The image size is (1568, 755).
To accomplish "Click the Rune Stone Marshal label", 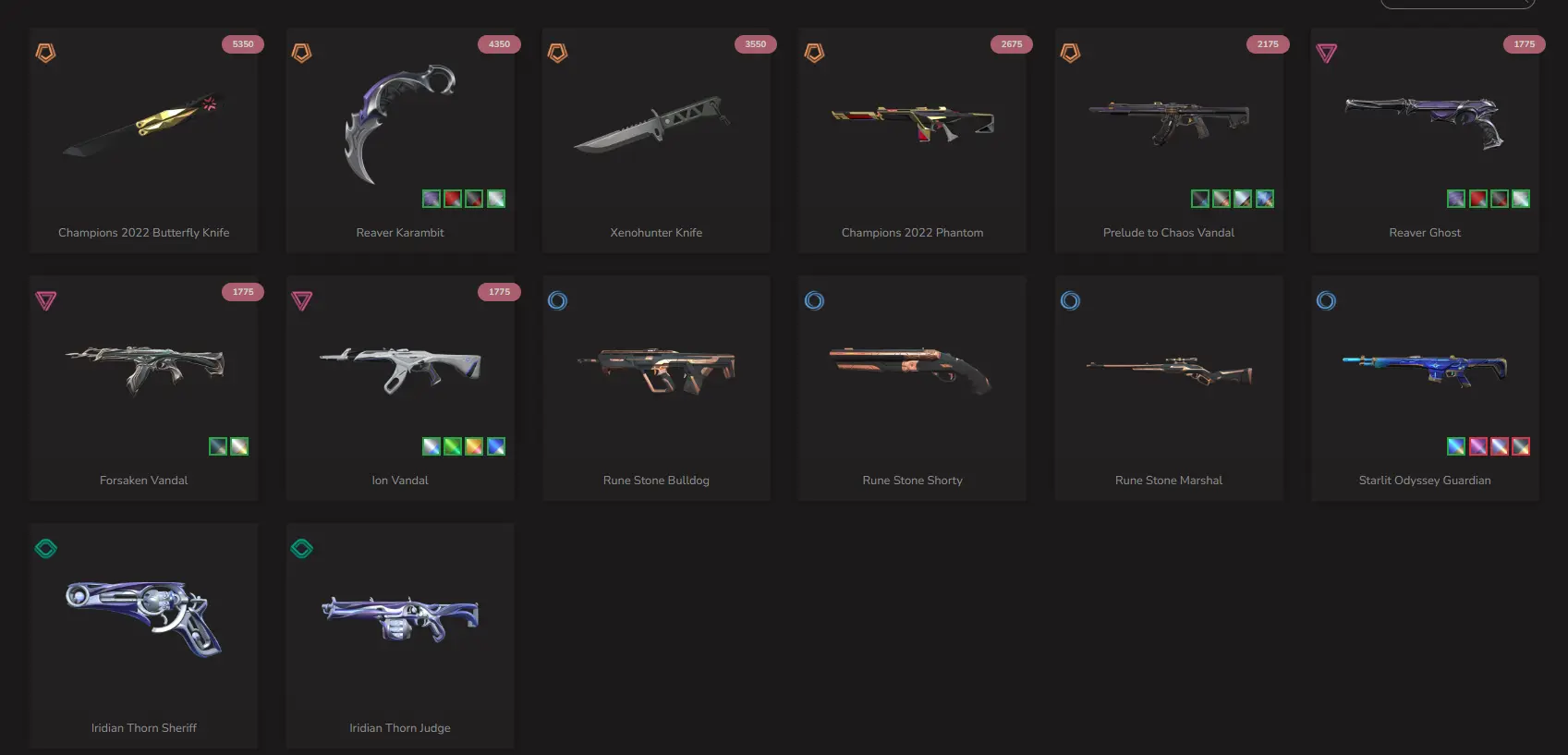I will (1168, 481).
